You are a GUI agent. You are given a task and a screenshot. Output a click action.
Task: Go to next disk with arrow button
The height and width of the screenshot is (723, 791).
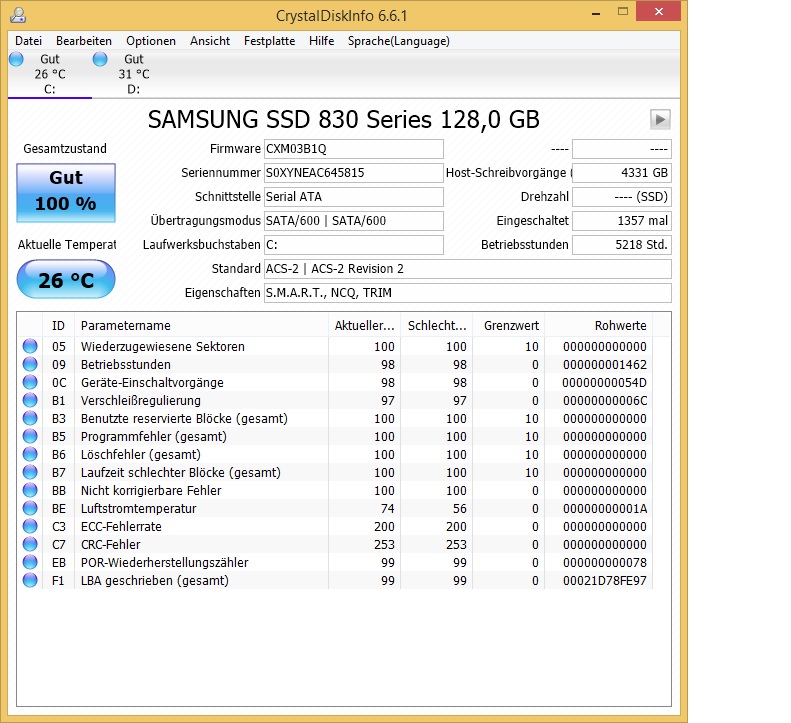pos(660,120)
